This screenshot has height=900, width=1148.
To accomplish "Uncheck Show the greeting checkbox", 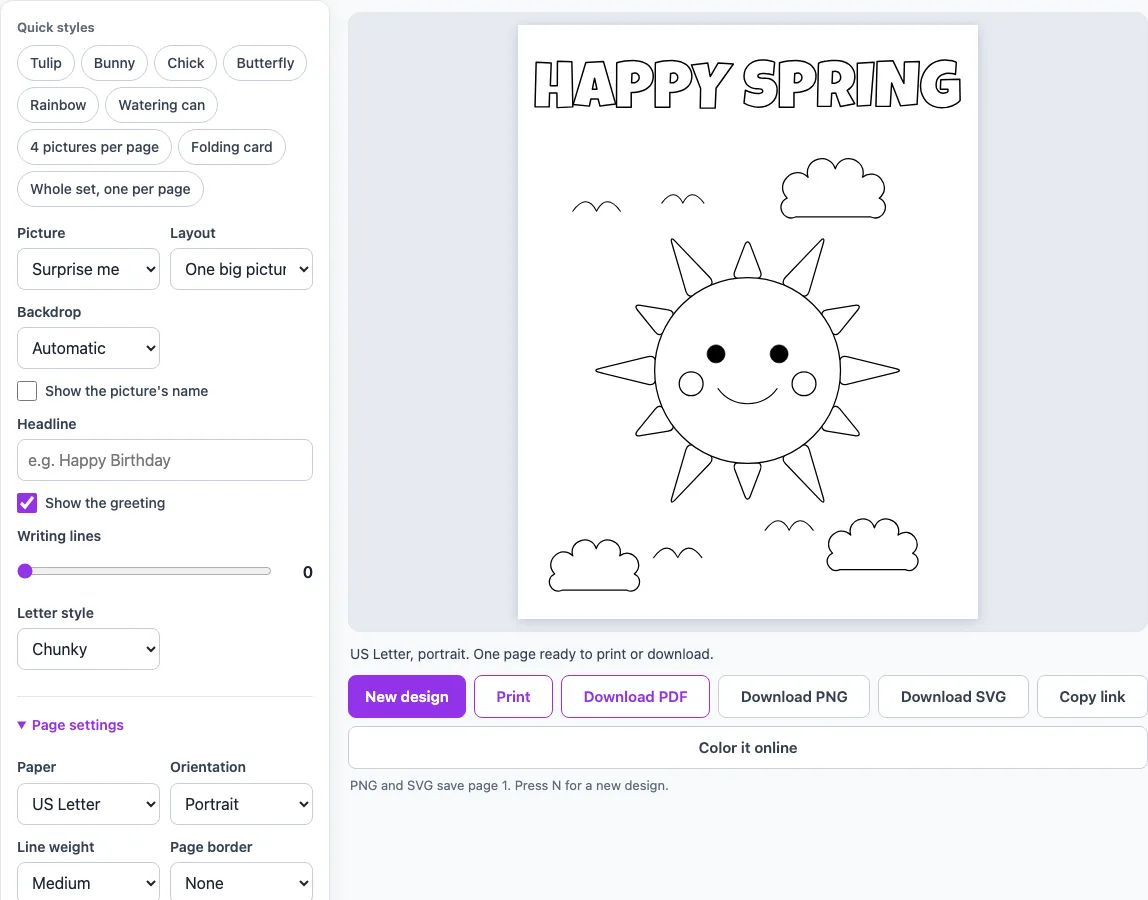I will [x=27, y=503].
